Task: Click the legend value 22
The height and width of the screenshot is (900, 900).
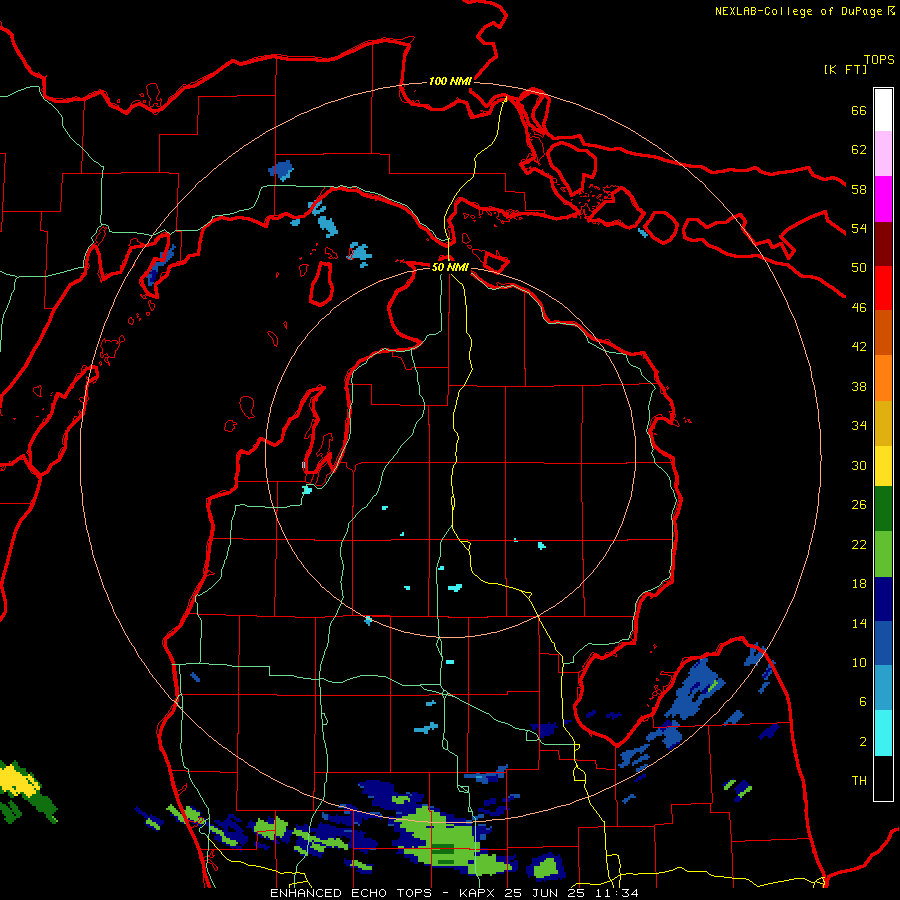Action: (859, 544)
